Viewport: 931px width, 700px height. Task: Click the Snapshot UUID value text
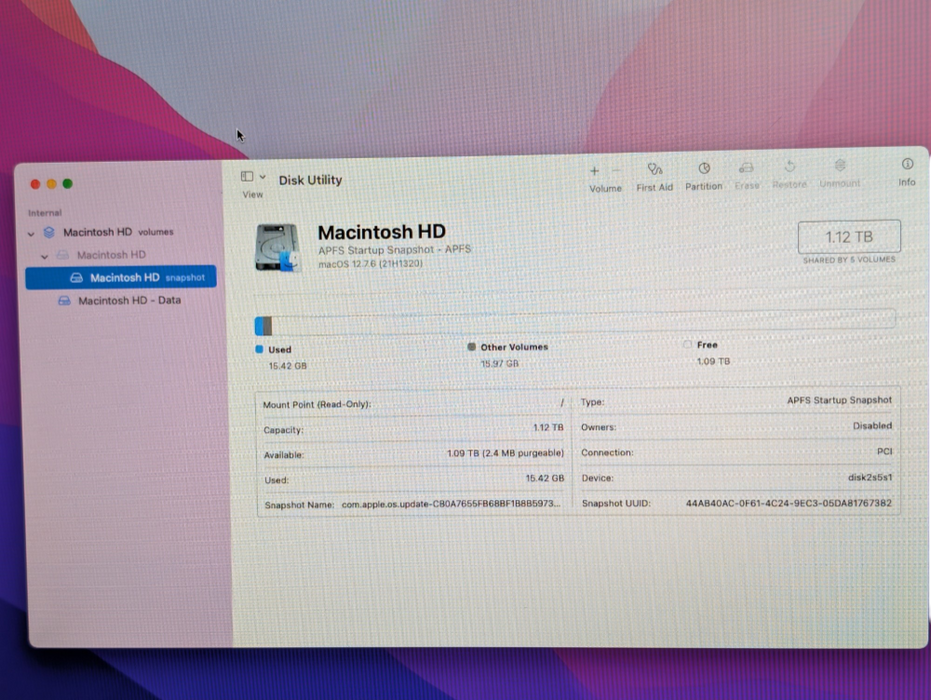pyautogui.click(x=788, y=503)
